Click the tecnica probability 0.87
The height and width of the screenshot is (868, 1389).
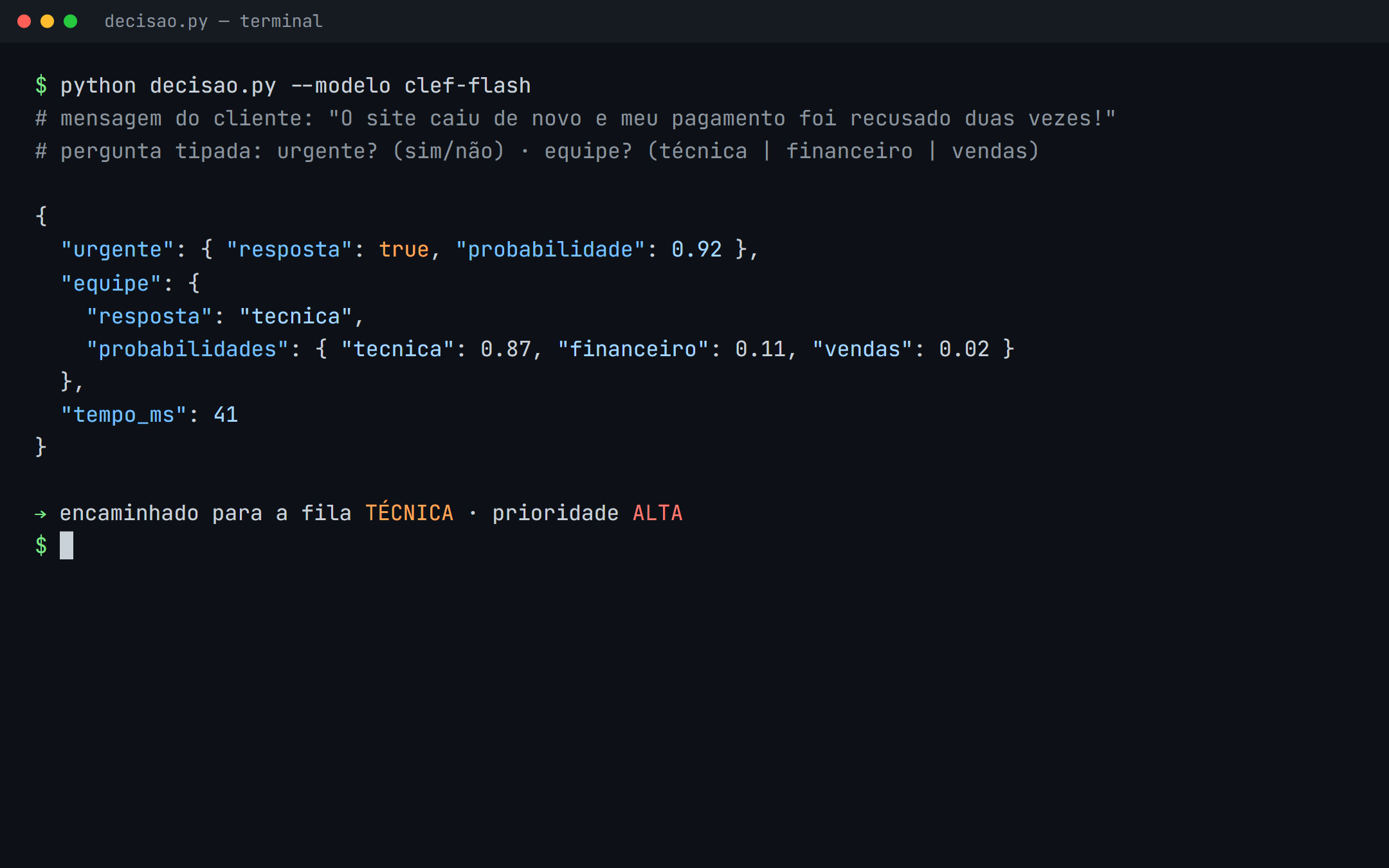click(x=506, y=349)
